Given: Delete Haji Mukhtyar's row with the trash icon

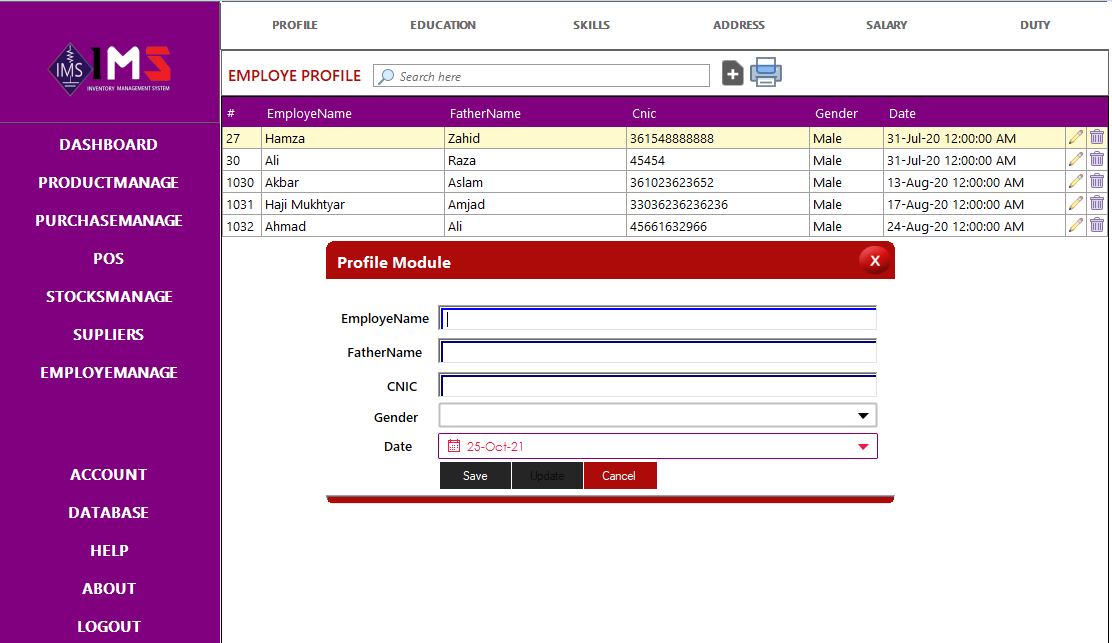Looking at the screenshot, I should coord(1097,203).
